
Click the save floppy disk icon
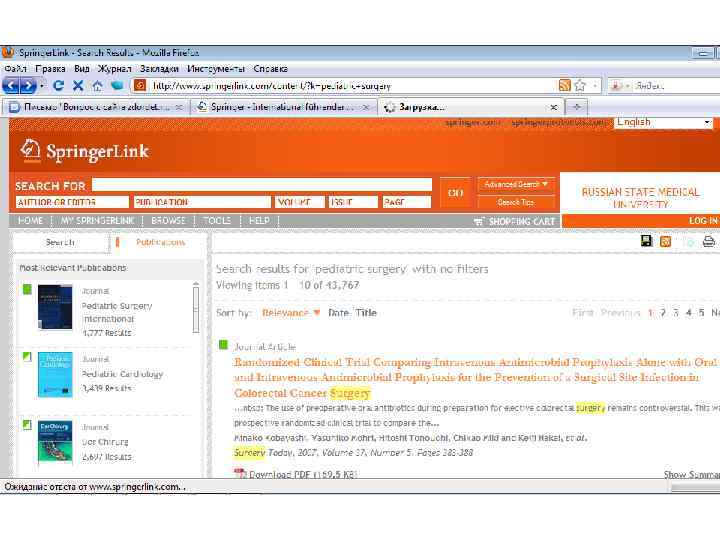tap(647, 241)
